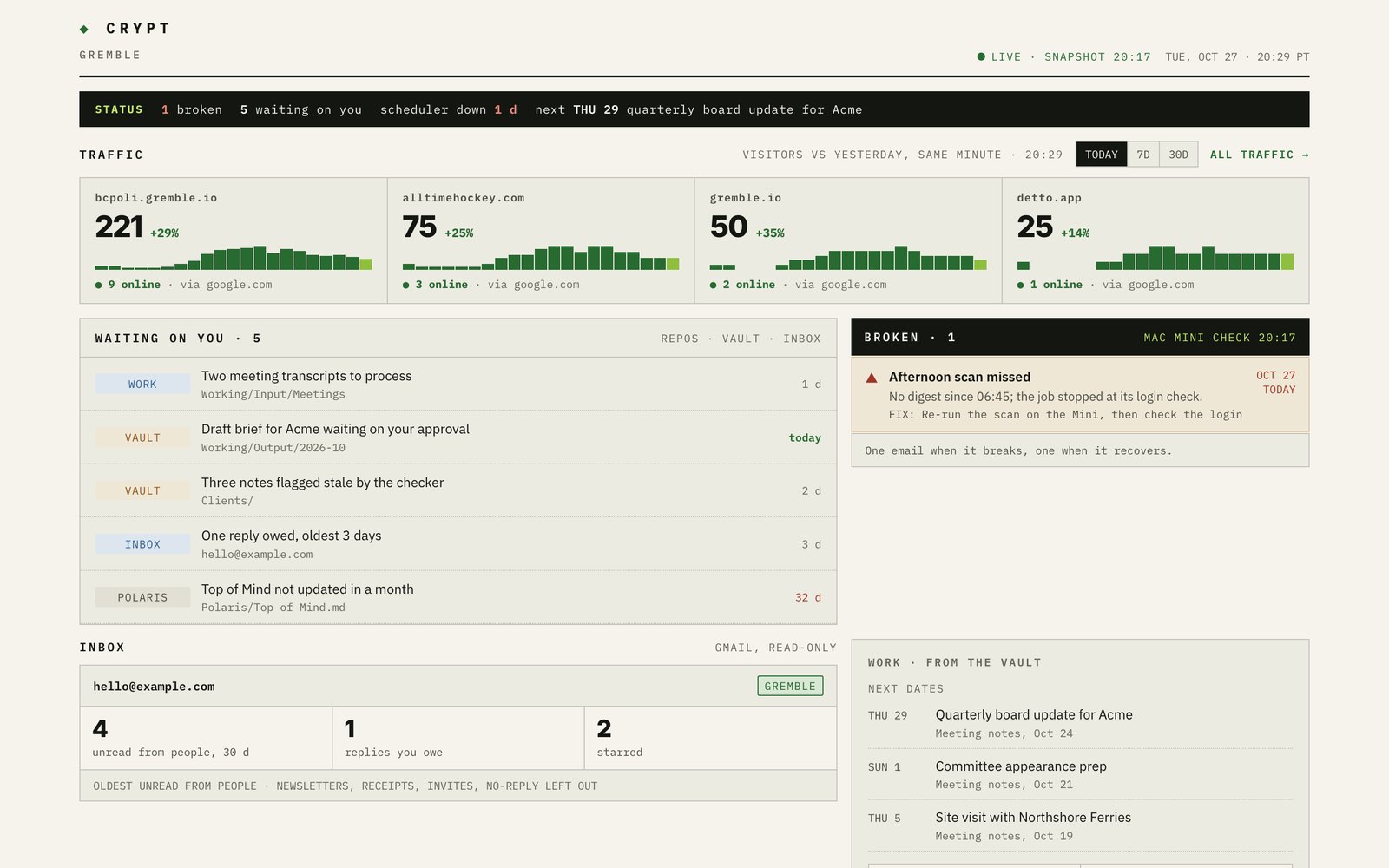Open "Committee appearance prep" date entry
This screenshot has width=1389, height=868.
pos(1021,766)
